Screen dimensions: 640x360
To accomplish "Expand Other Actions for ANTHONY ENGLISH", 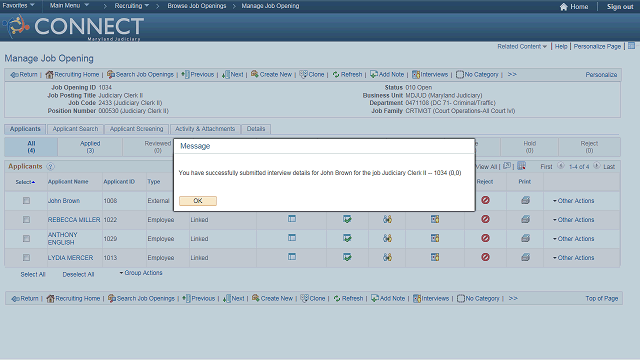I will (x=573, y=239).
